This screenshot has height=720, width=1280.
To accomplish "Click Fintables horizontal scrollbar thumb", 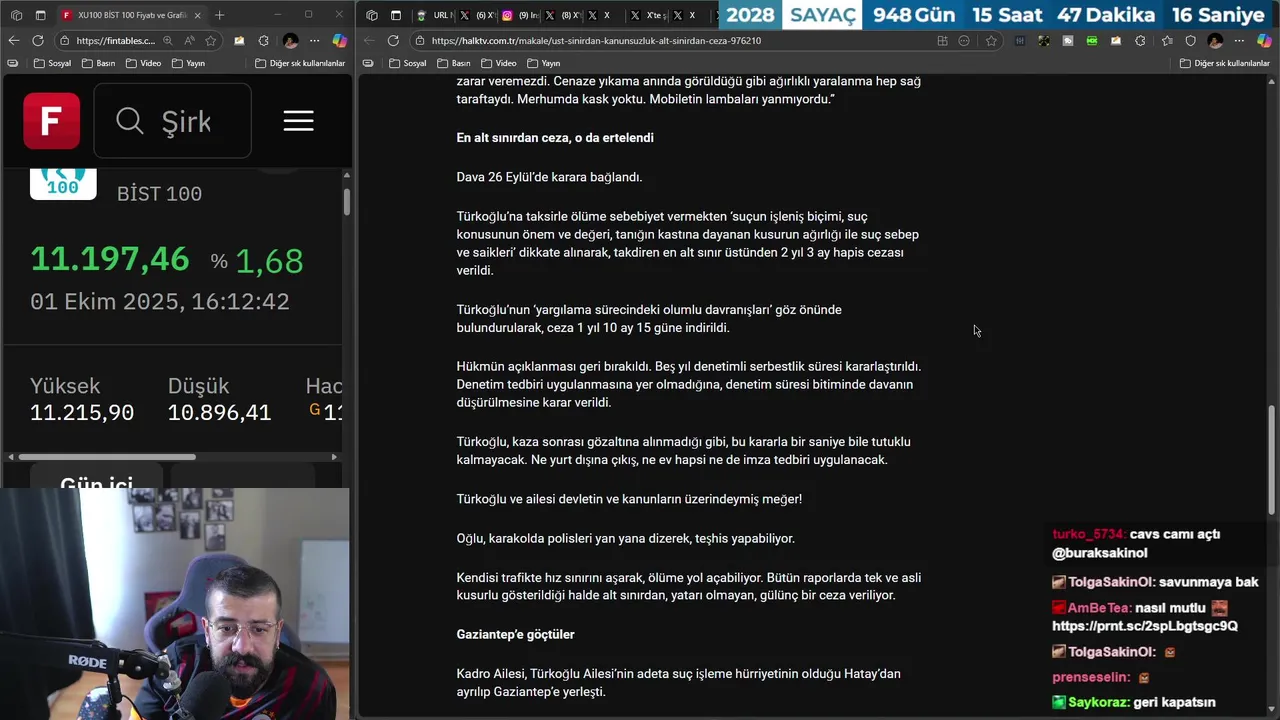I will tap(108, 457).
